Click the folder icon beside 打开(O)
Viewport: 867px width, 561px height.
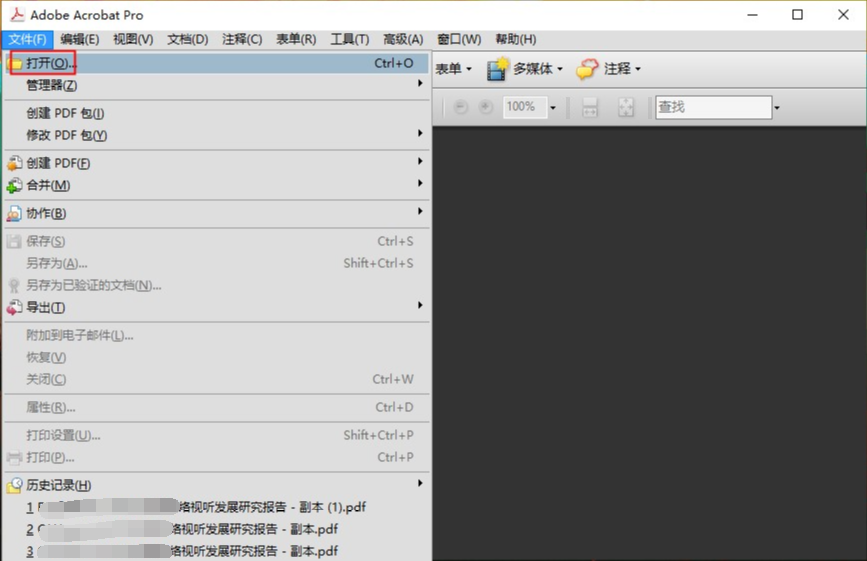(16, 64)
